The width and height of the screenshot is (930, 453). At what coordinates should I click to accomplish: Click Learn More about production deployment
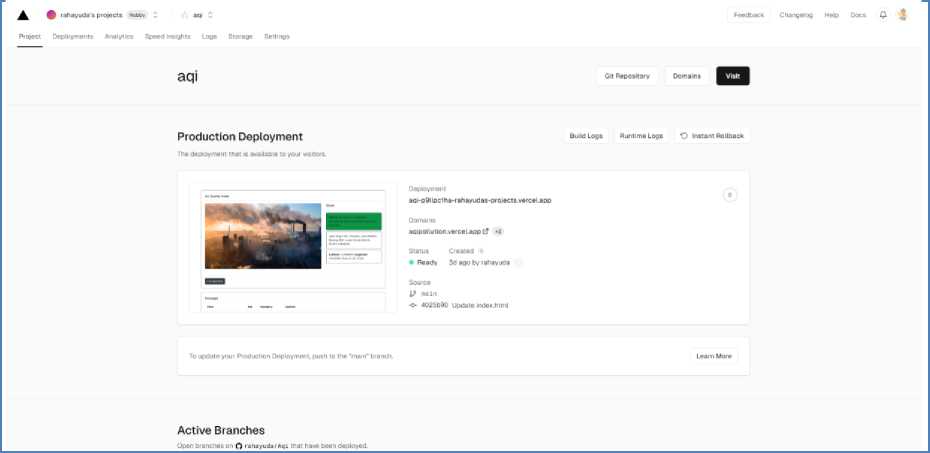tap(713, 356)
